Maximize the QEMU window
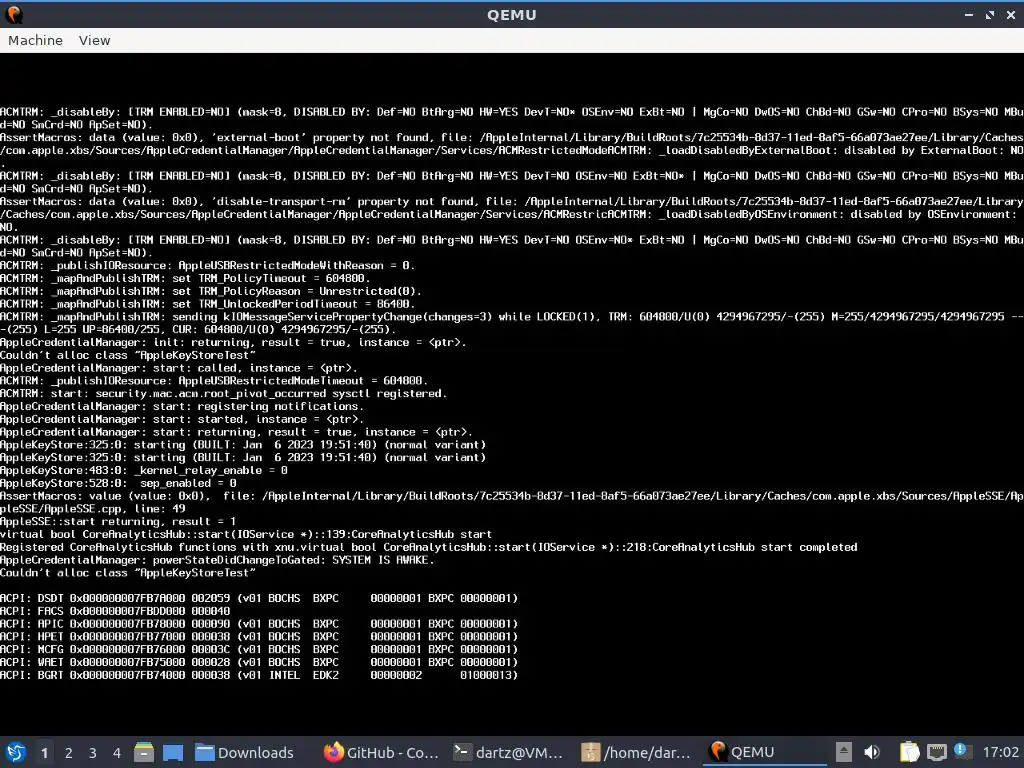The height and width of the screenshot is (768, 1024). point(990,14)
